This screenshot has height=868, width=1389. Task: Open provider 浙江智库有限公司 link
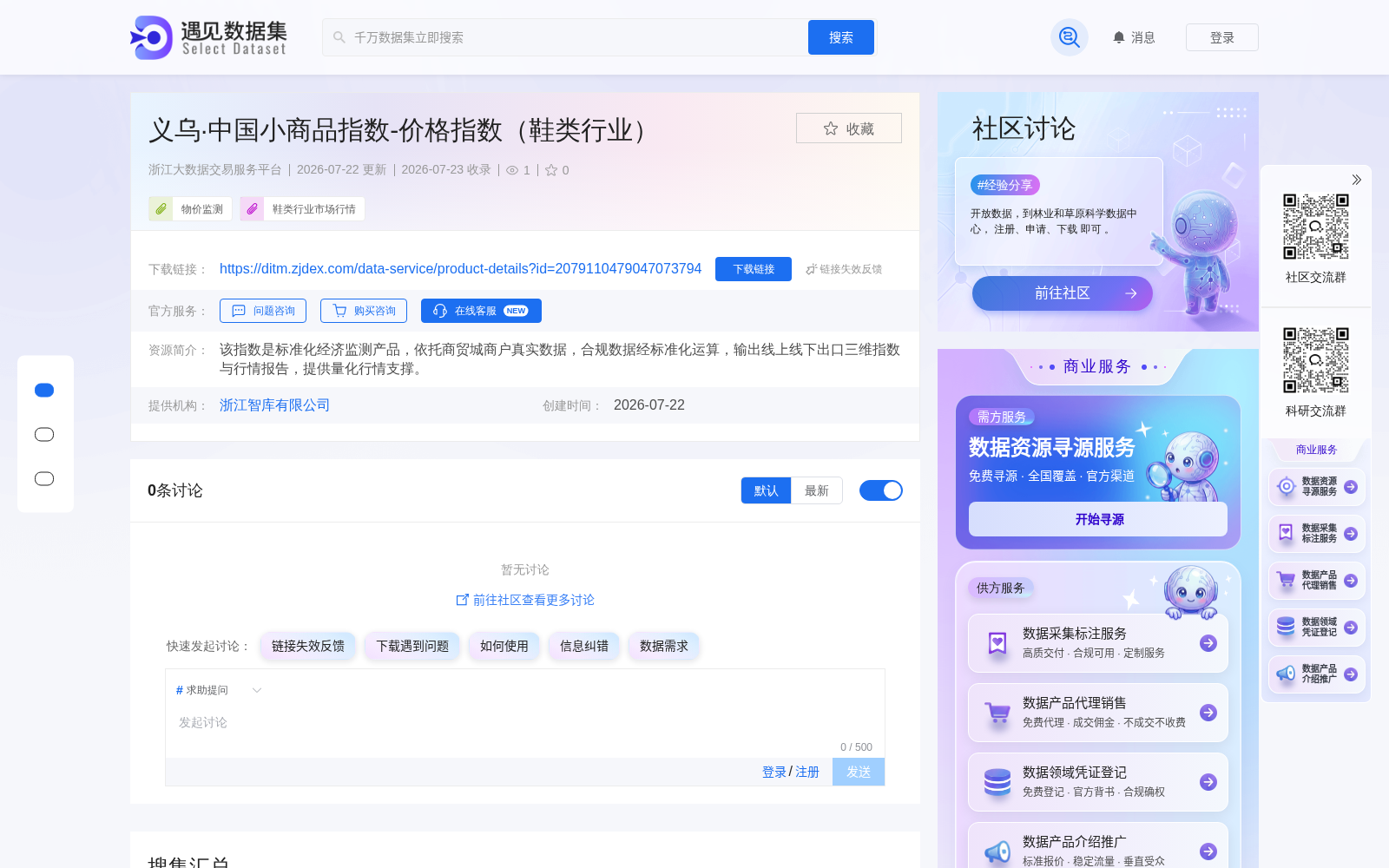click(274, 405)
